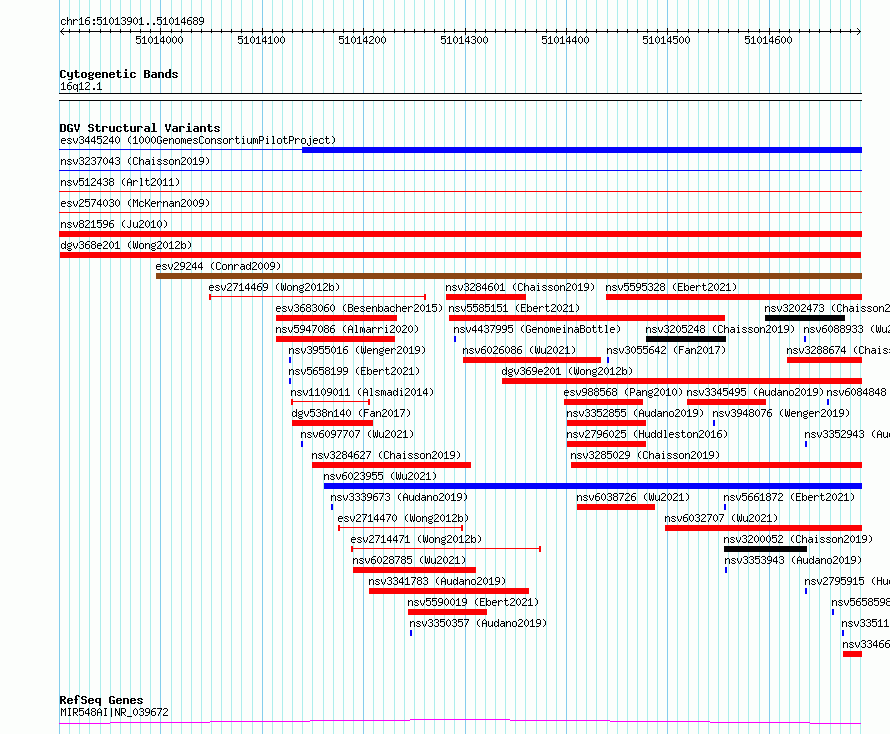Open nsv3284601 (Chaisson2019) variant
Viewport: 890px width, 734px height.
pyautogui.click(x=520, y=287)
